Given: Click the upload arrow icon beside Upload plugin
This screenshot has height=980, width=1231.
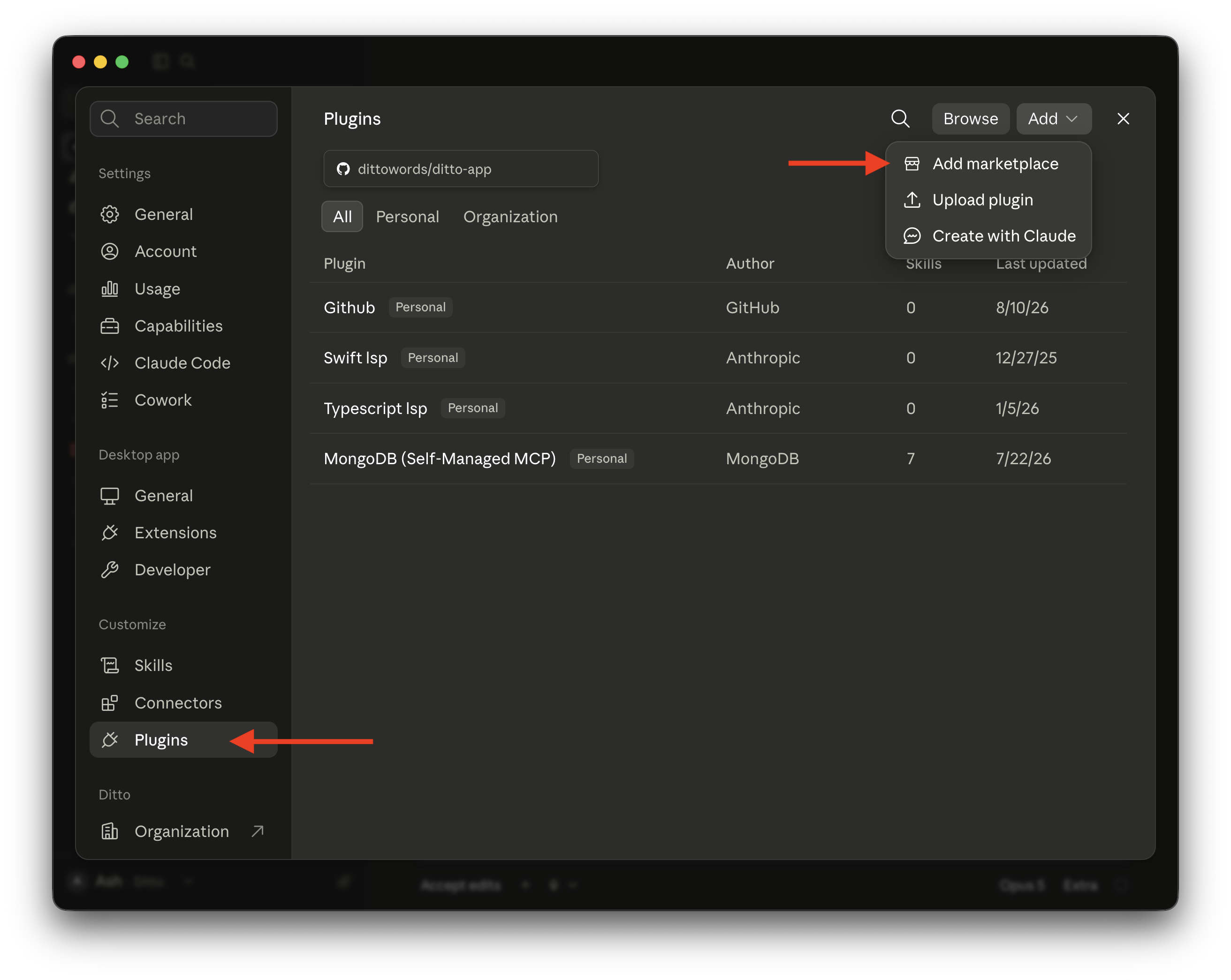Looking at the screenshot, I should (x=912, y=200).
